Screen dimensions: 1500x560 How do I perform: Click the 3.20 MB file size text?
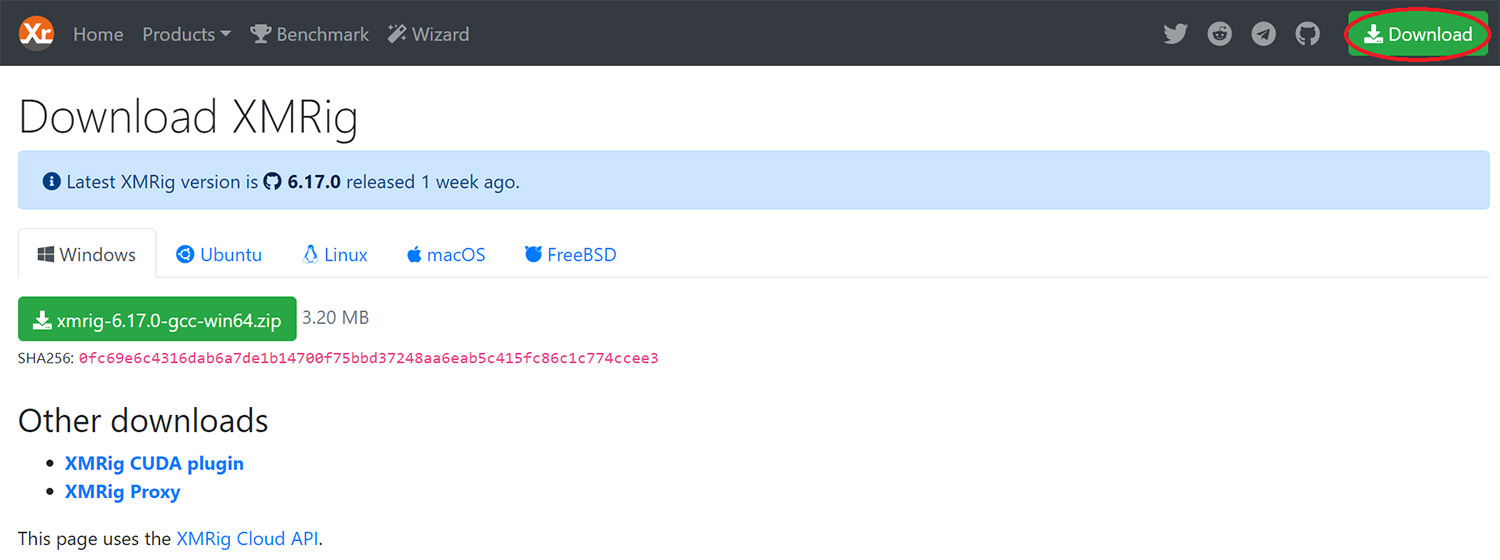335,318
